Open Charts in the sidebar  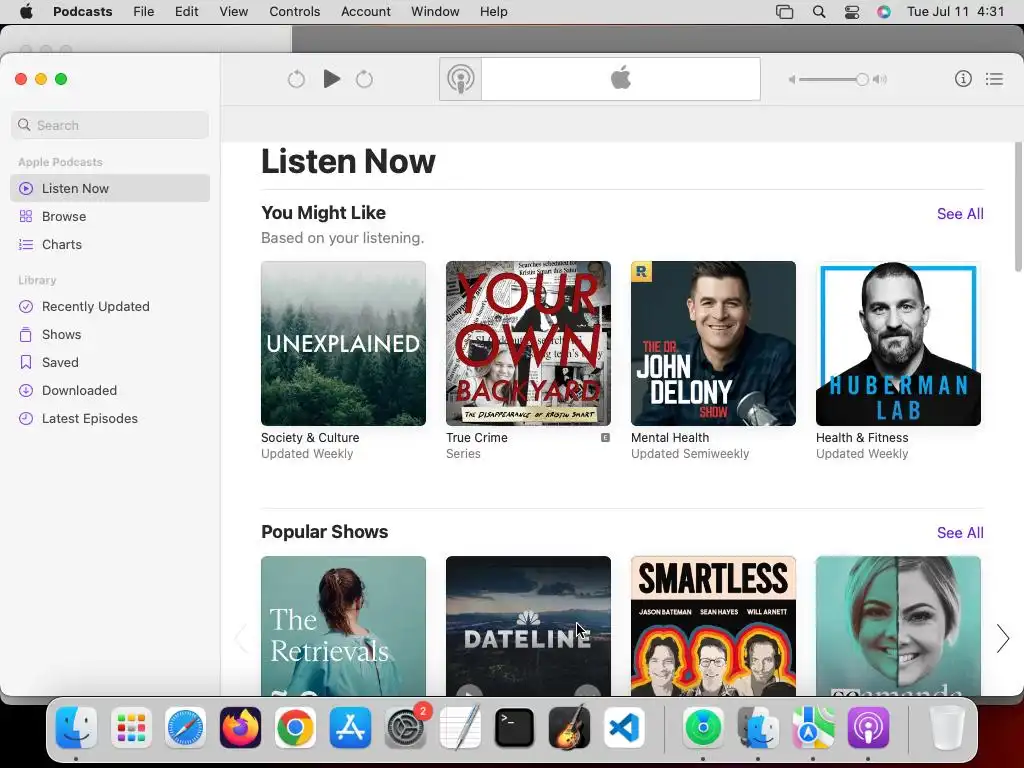tap(110, 244)
